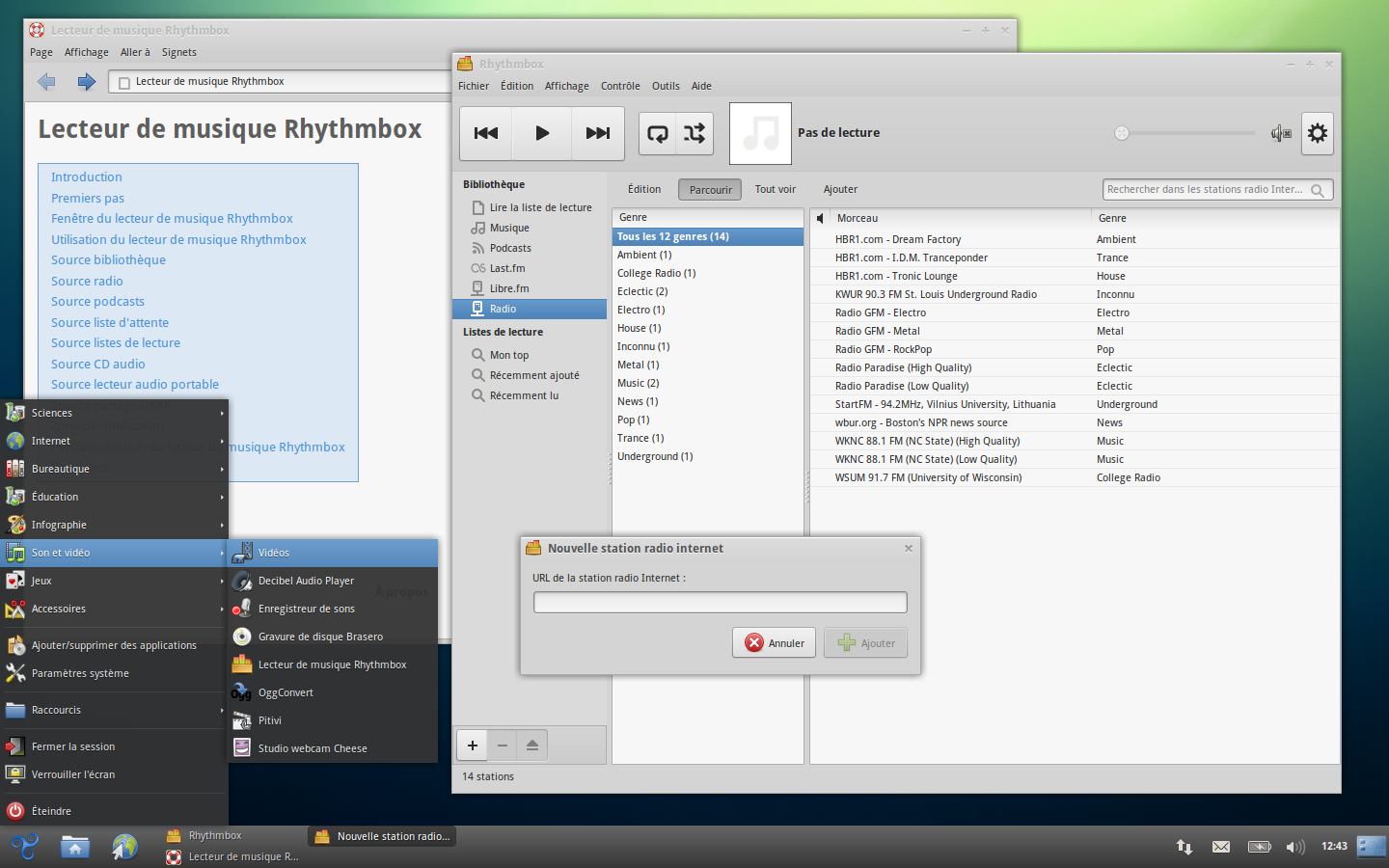
Task: Click the search magnifier in radio search box
Action: pyautogui.click(x=1318, y=190)
